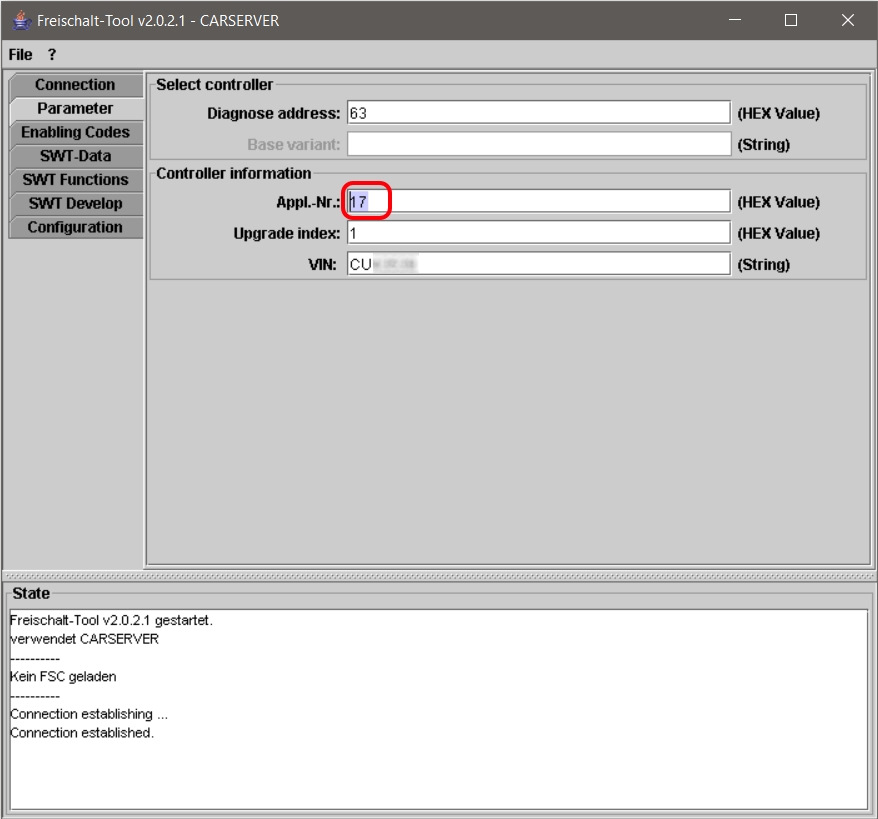The width and height of the screenshot is (878, 819).
Task: Switch to the Connection tab
Action: [76, 85]
